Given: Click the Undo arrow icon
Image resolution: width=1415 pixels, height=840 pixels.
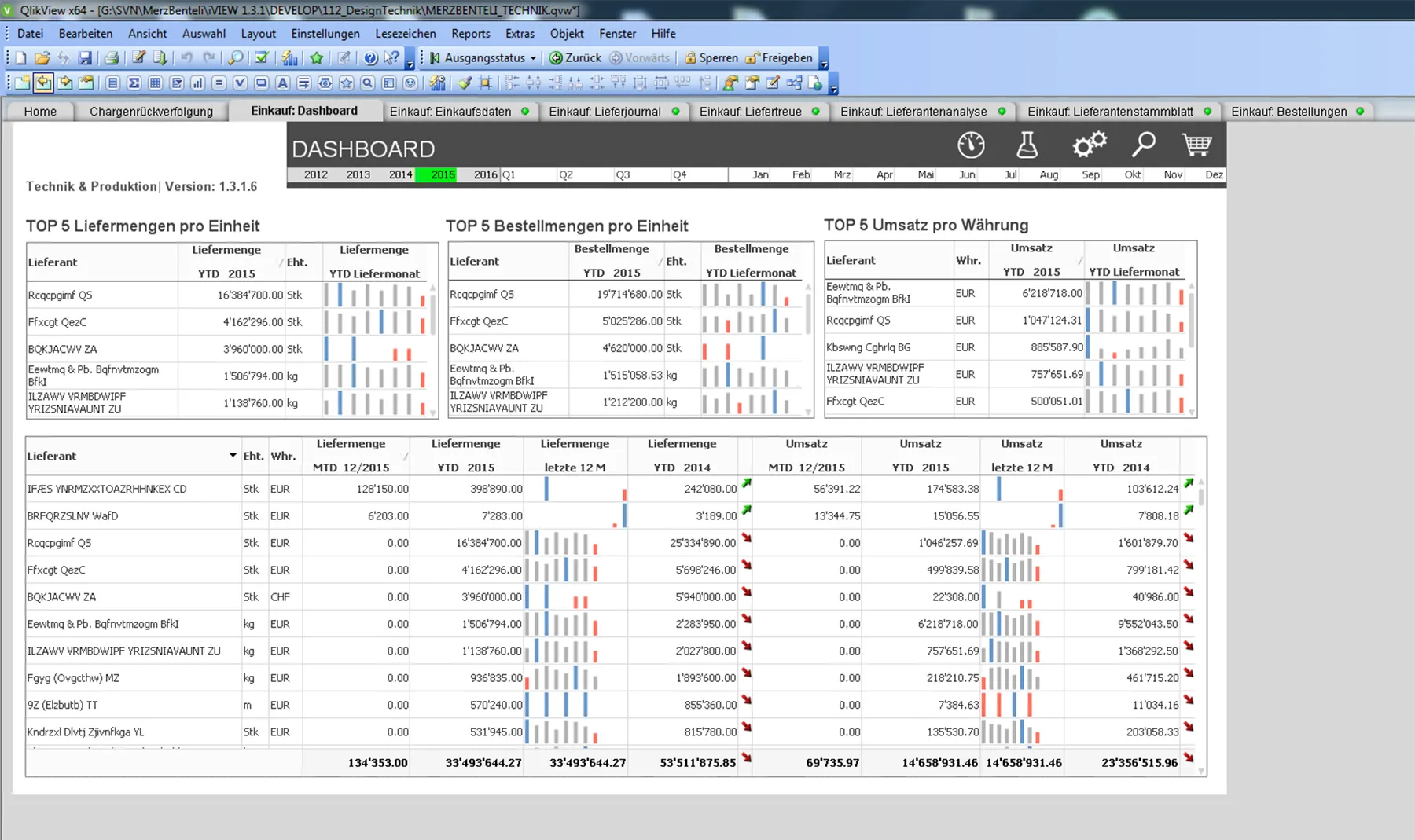Looking at the screenshot, I should pos(187,58).
